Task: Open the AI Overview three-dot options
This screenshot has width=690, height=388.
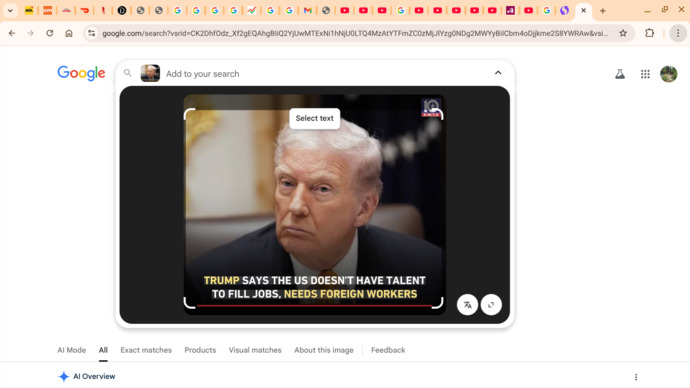Action: (636, 377)
